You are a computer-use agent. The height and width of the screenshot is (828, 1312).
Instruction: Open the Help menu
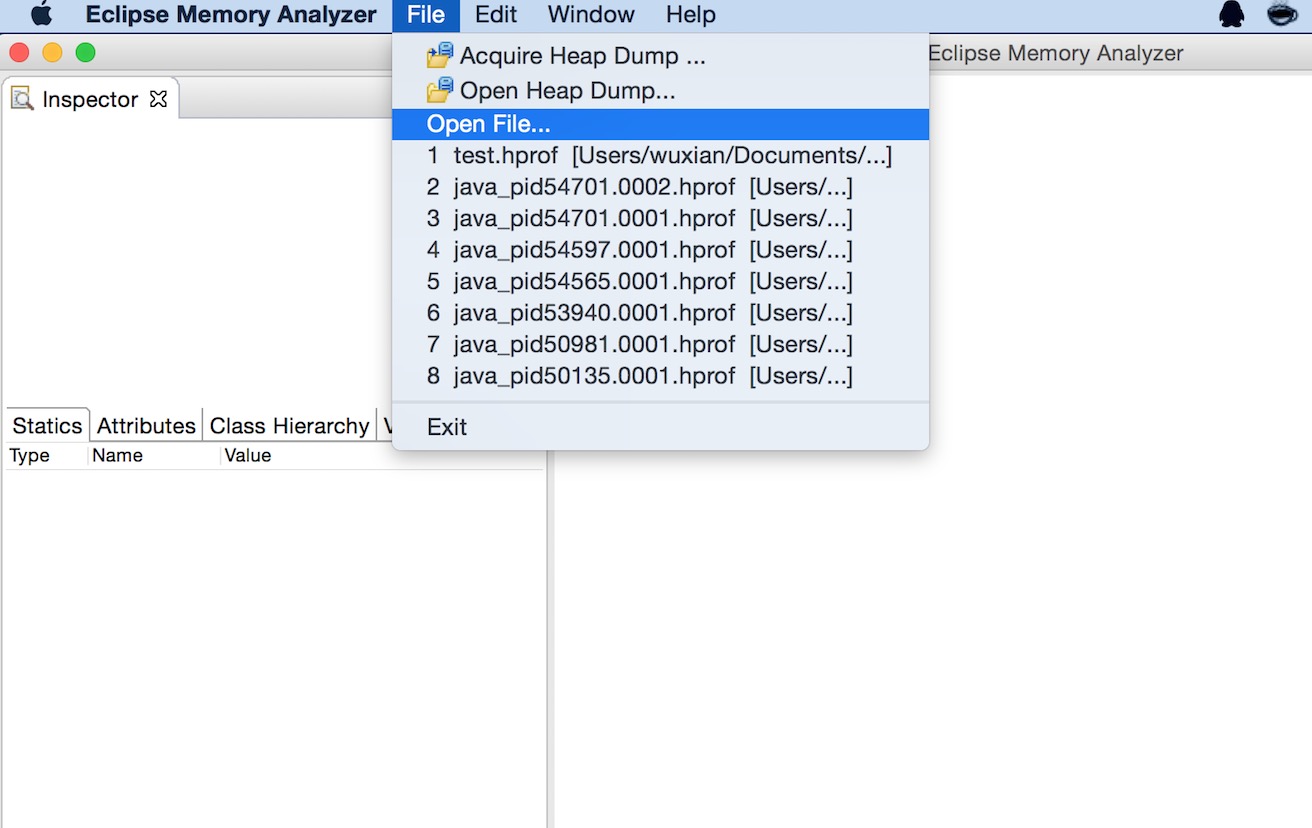(691, 15)
